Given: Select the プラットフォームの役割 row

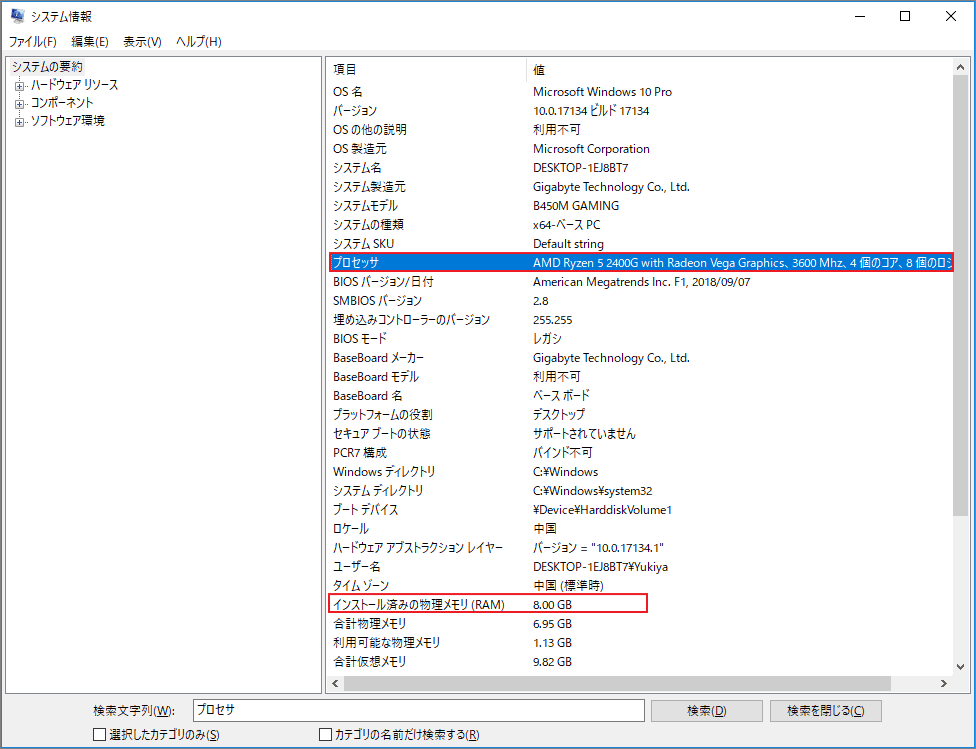Looking at the screenshot, I should [x=640, y=415].
